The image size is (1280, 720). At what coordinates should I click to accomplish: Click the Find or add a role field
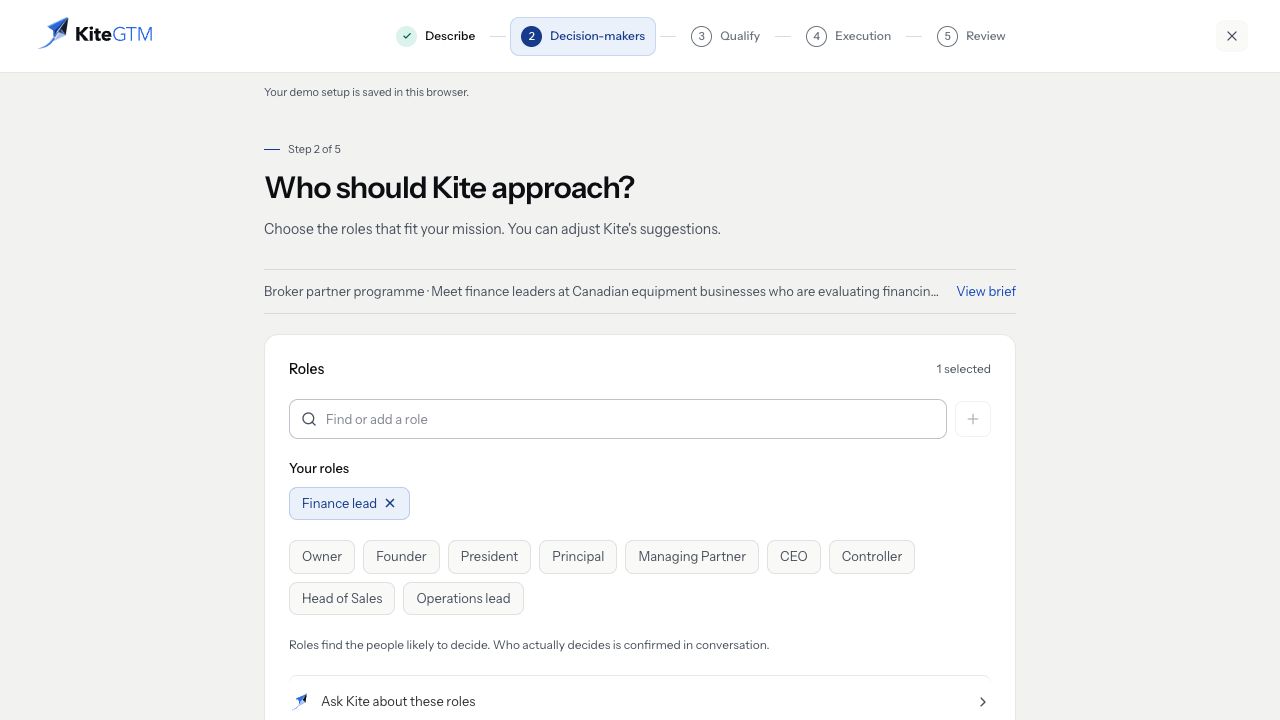pos(618,419)
